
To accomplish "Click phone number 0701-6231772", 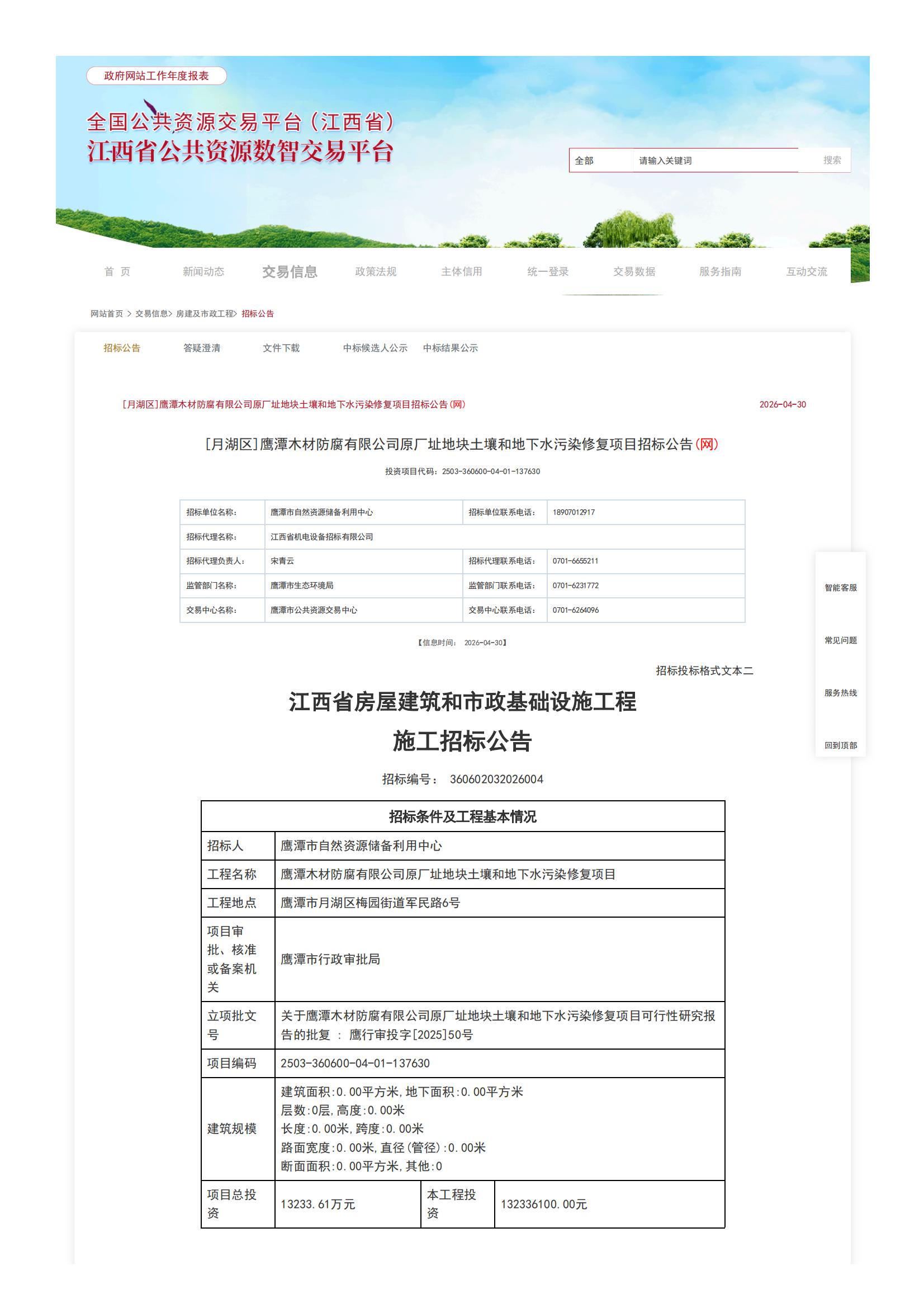I will pos(576,585).
